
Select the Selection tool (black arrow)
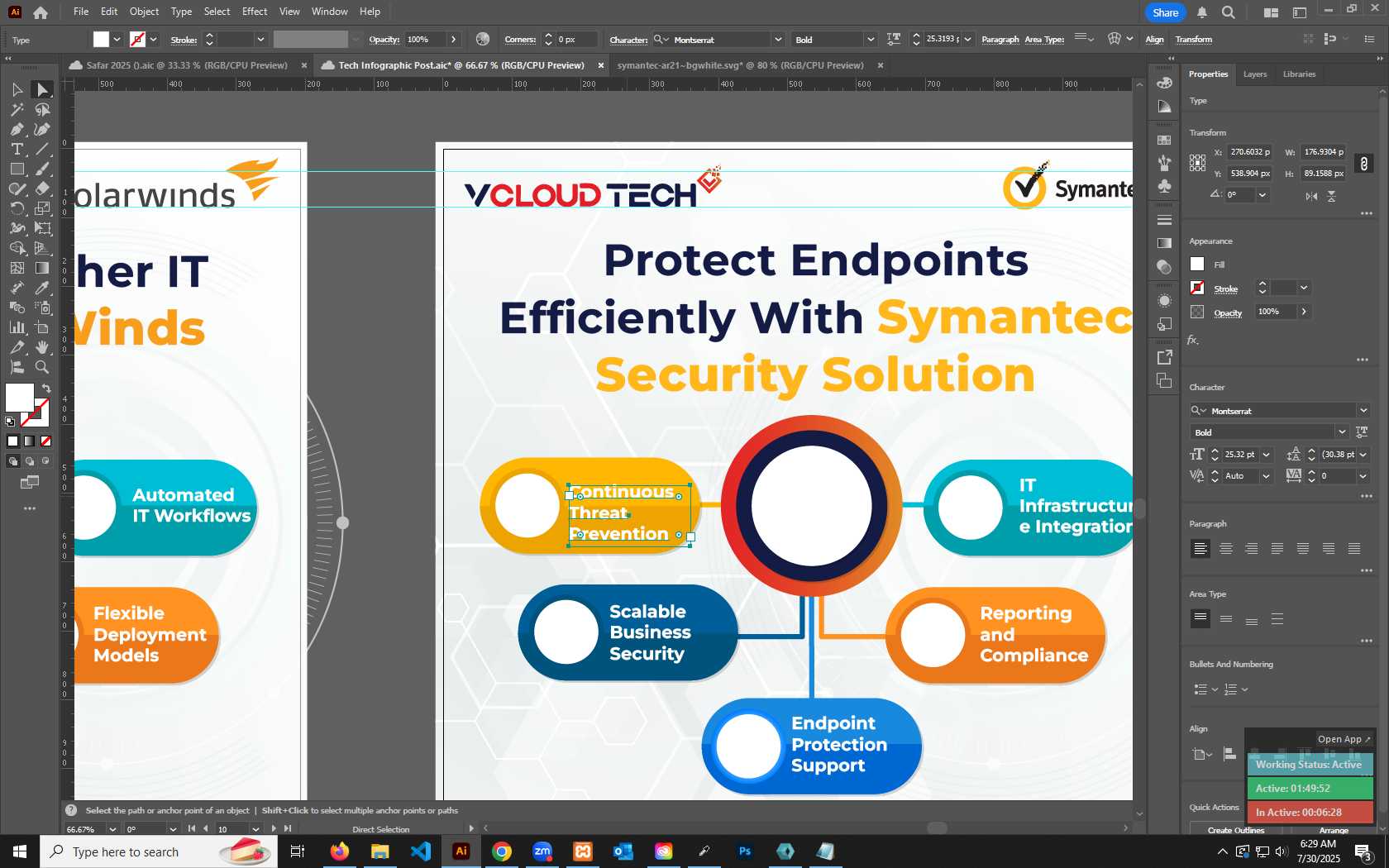click(x=17, y=89)
